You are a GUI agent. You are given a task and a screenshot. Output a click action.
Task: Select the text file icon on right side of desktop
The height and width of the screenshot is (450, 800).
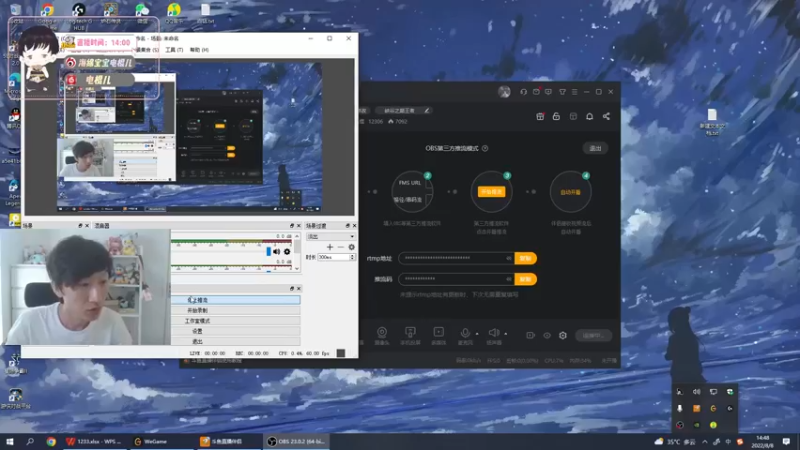tap(712, 122)
